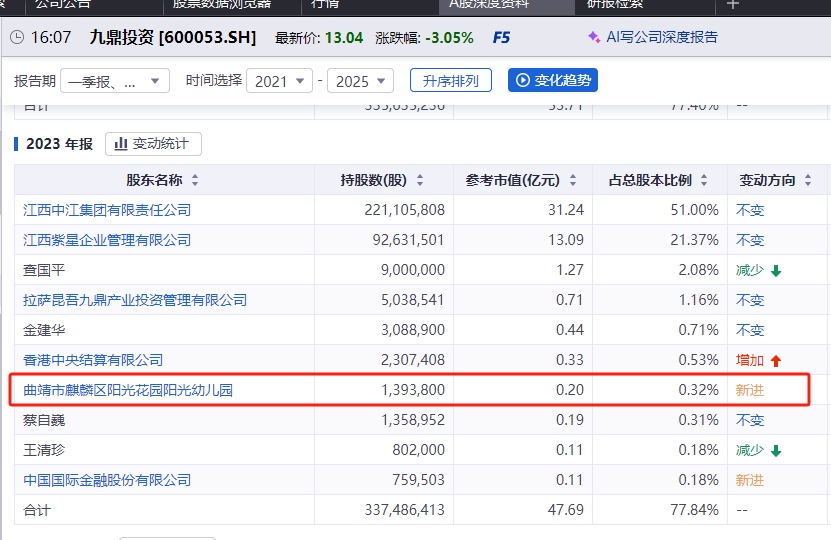Sort by 占总股本比例 column sort arrows
This screenshot has height=540, width=831.
coord(705,181)
